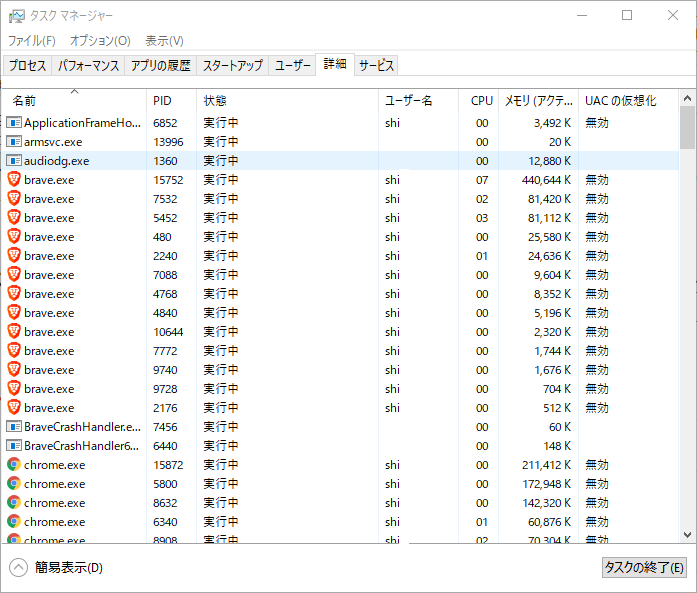
Task: Click the 211,412 K memory value
Action: coord(546,465)
